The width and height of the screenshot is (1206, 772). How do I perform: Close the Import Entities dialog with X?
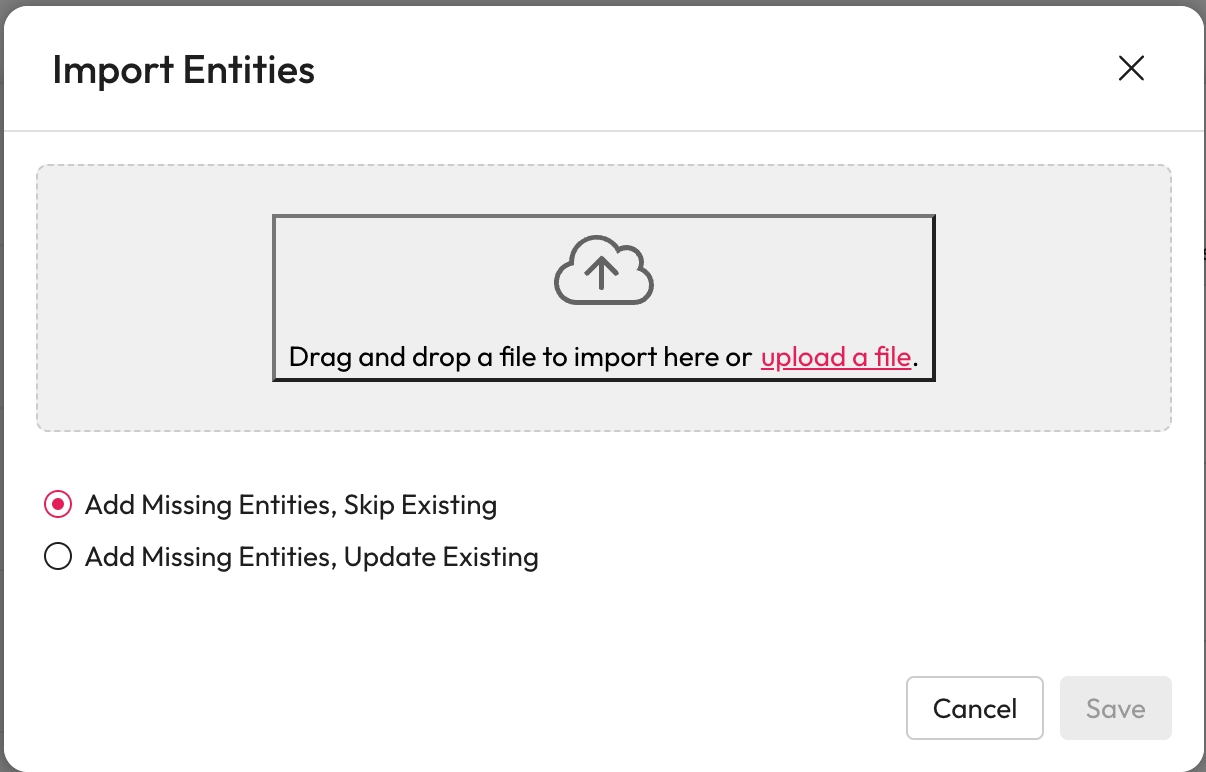click(x=1131, y=68)
